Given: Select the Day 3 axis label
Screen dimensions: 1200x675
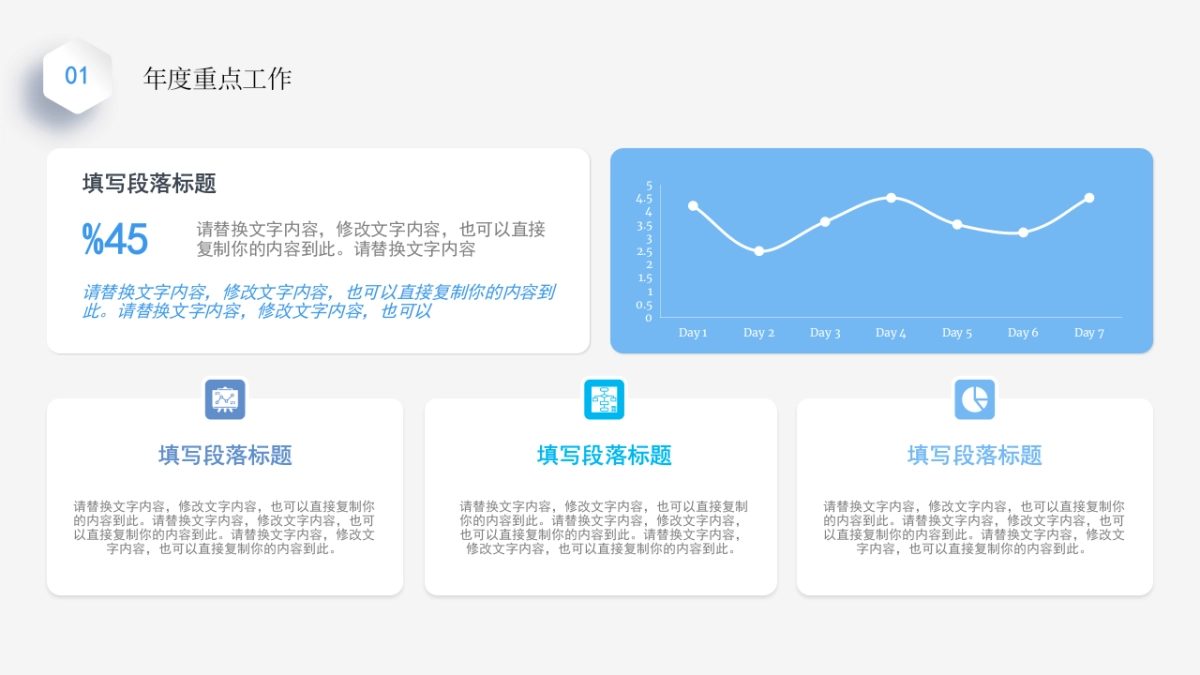Looking at the screenshot, I should [x=824, y=333].
